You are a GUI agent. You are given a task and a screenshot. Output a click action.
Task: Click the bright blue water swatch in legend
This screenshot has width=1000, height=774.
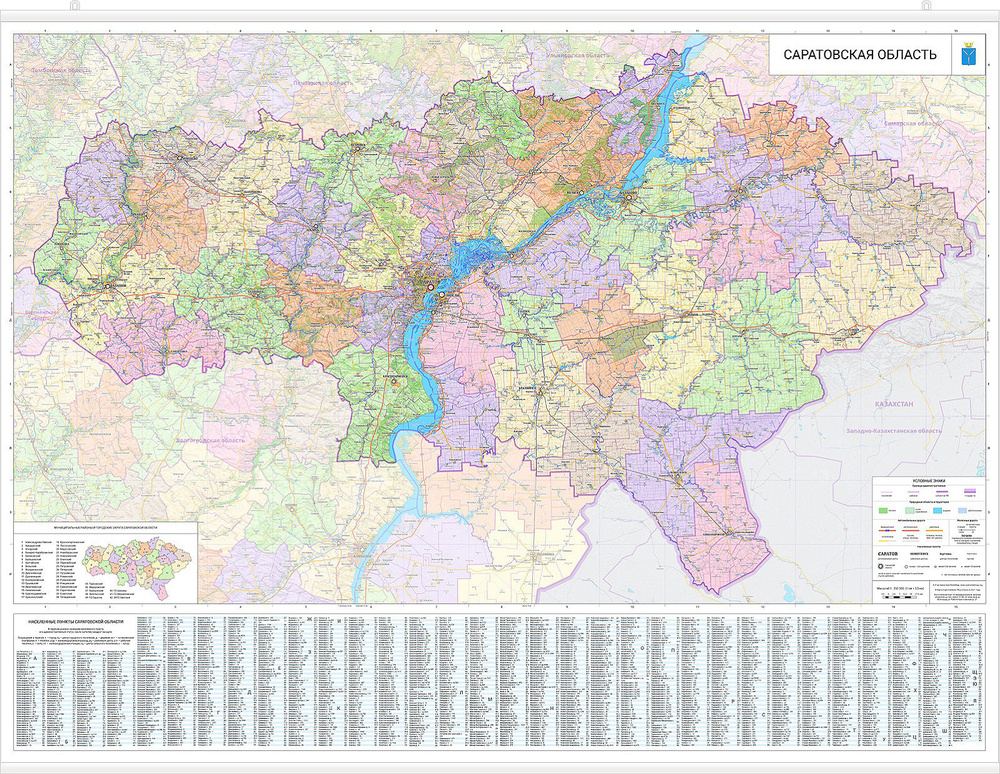[x=939, y=510]
